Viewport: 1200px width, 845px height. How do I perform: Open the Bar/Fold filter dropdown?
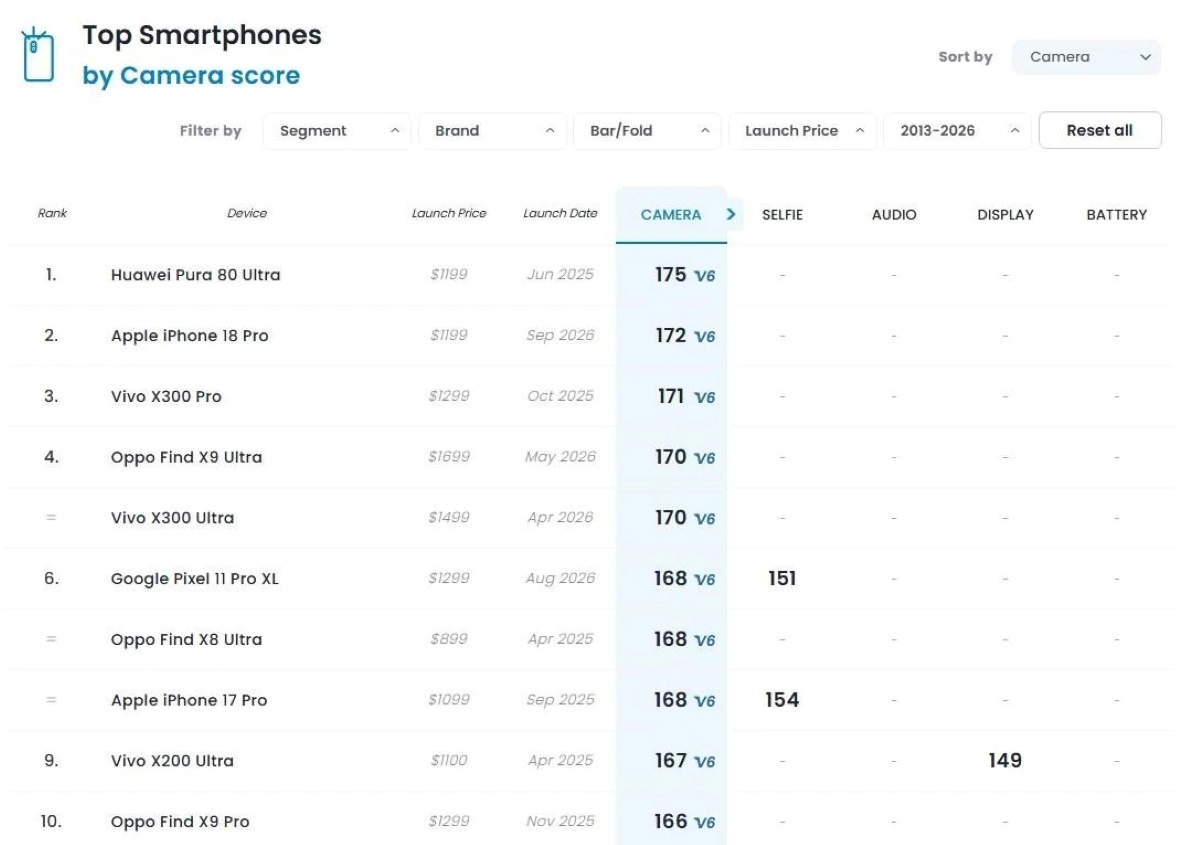click(647, 131)
